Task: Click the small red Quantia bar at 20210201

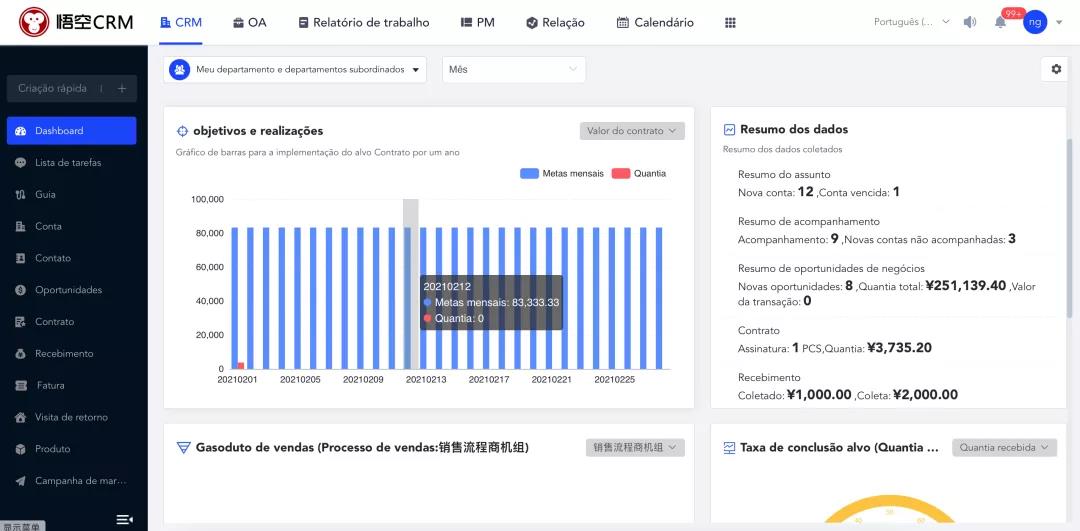Action: 241,366
